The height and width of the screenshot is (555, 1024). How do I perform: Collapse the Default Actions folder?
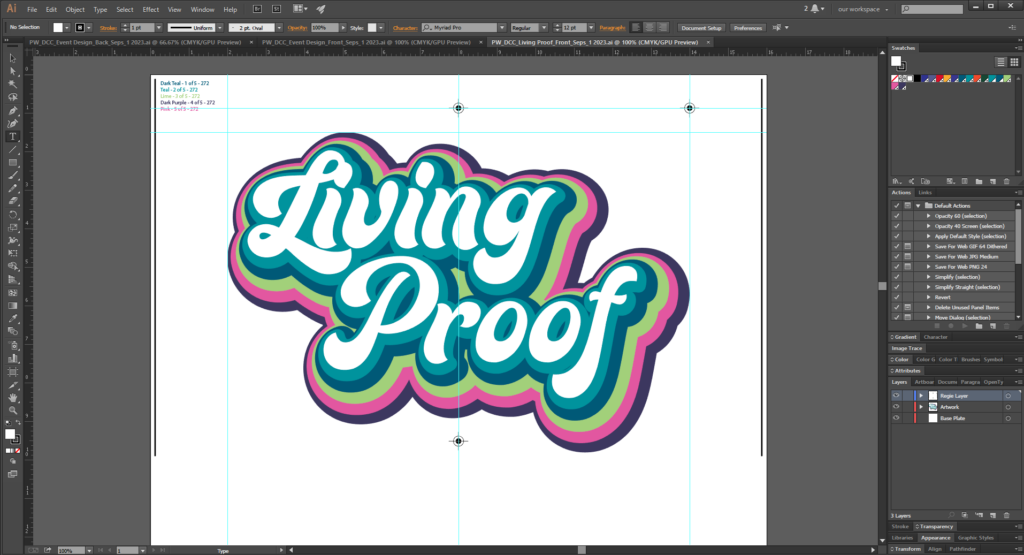pyautogui.click(x=918, y=206)
